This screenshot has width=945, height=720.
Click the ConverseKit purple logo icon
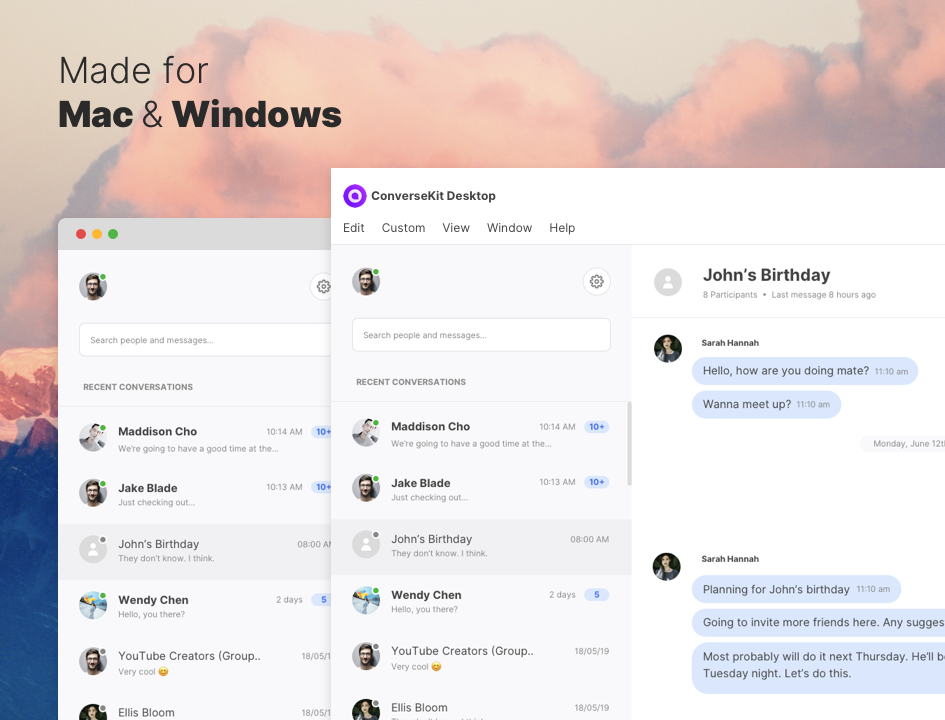coord(355,196)
